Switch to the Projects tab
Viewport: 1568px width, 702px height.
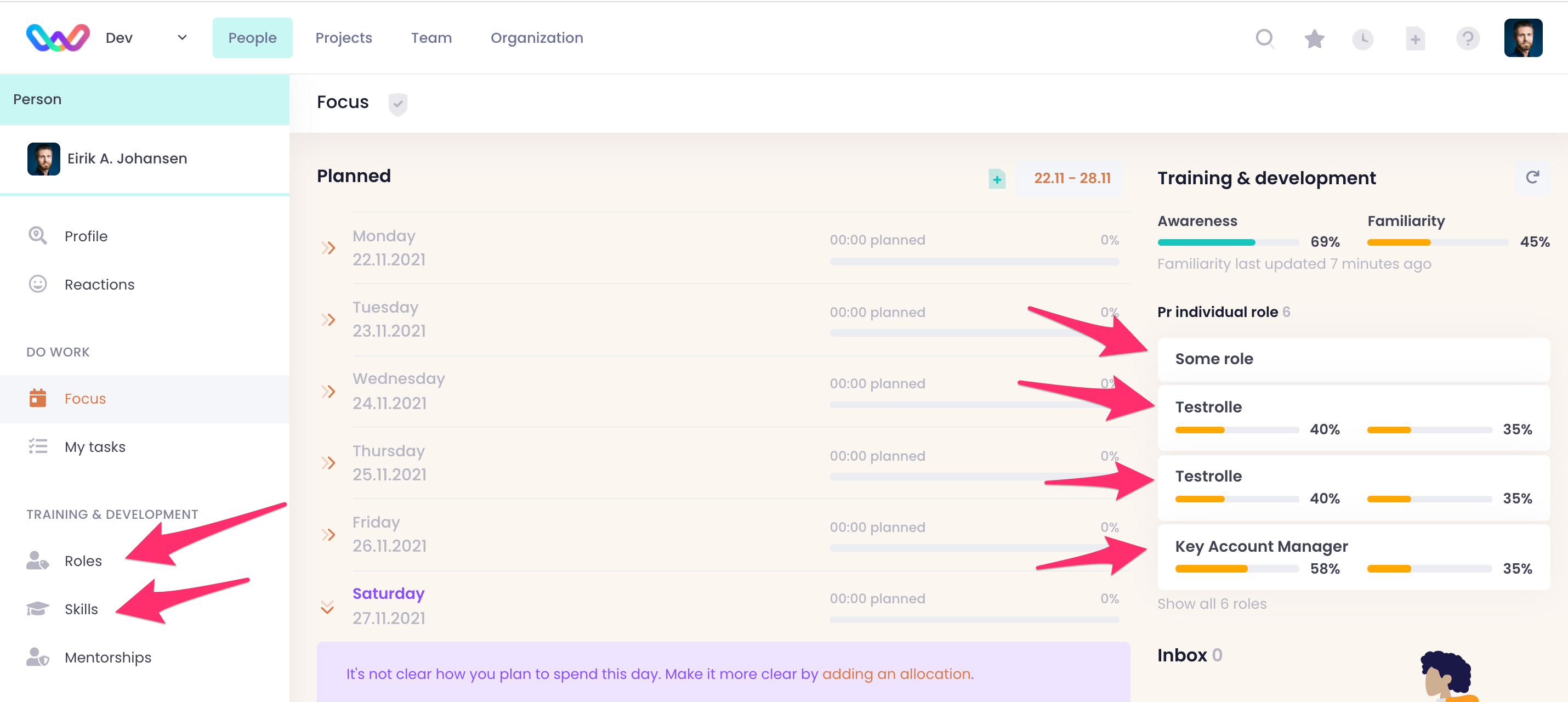click(343, 38)
